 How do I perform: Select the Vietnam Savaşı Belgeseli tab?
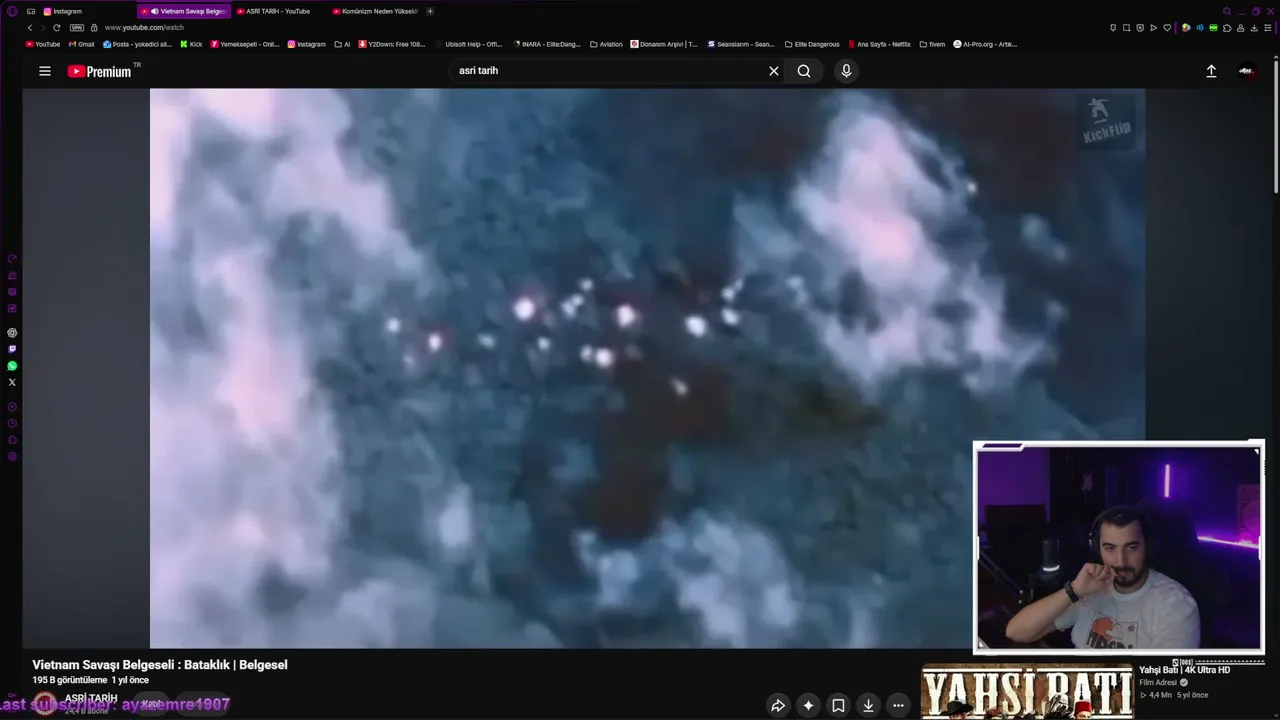click(x=184, y=11)
